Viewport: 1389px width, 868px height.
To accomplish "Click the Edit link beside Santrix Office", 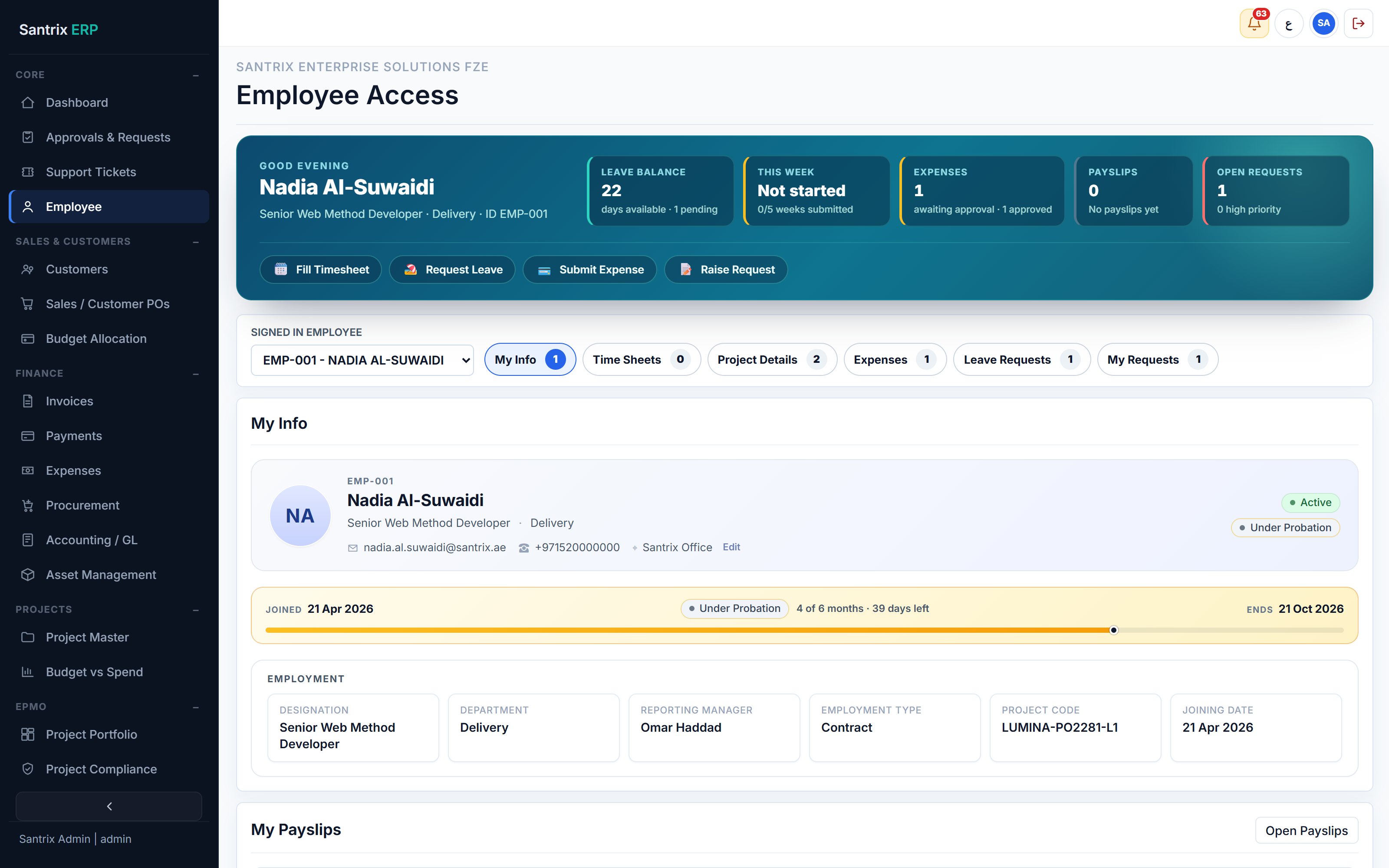I will [731, 547].
